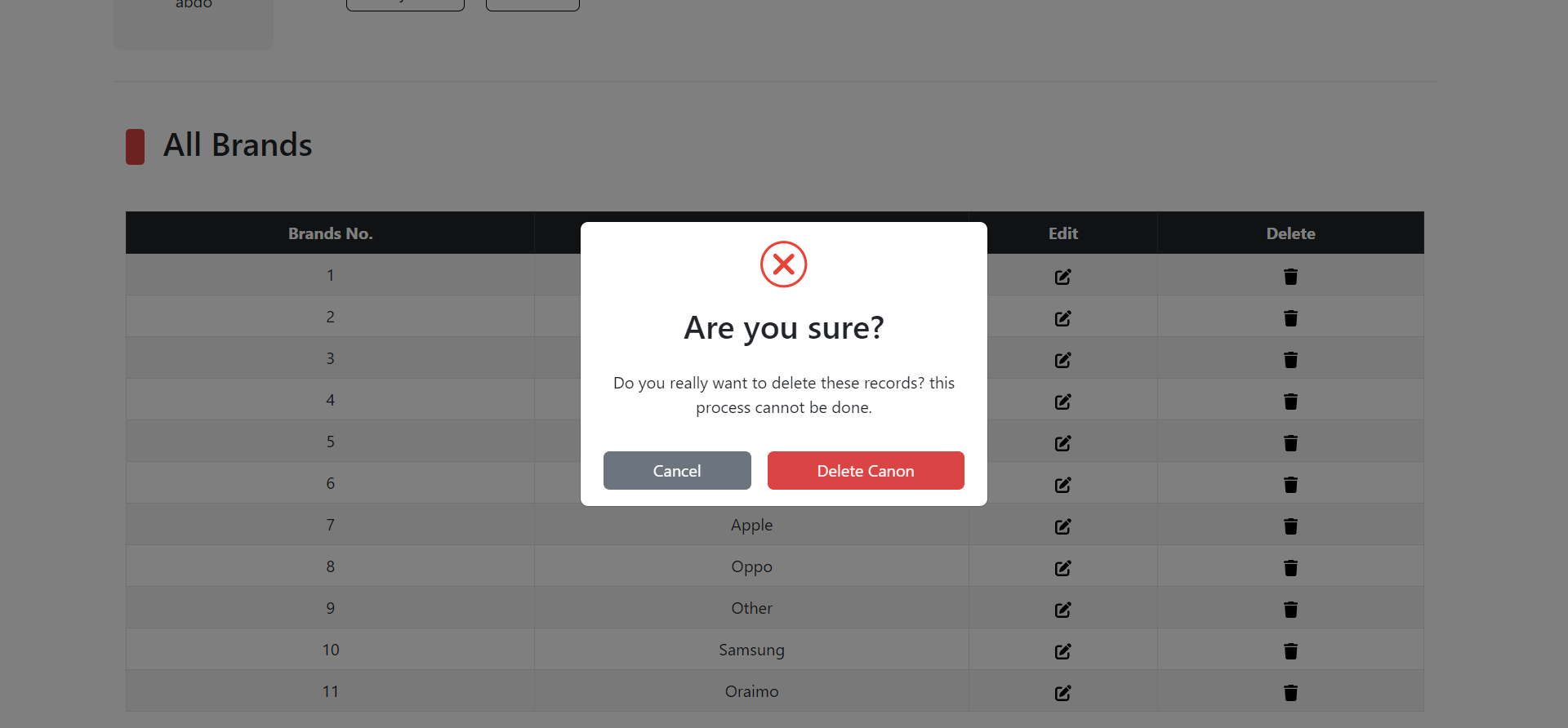Click the Brands No. column header
This screenshot has height=728, width=1568.
pyautogui.click(x=330, y=233)
